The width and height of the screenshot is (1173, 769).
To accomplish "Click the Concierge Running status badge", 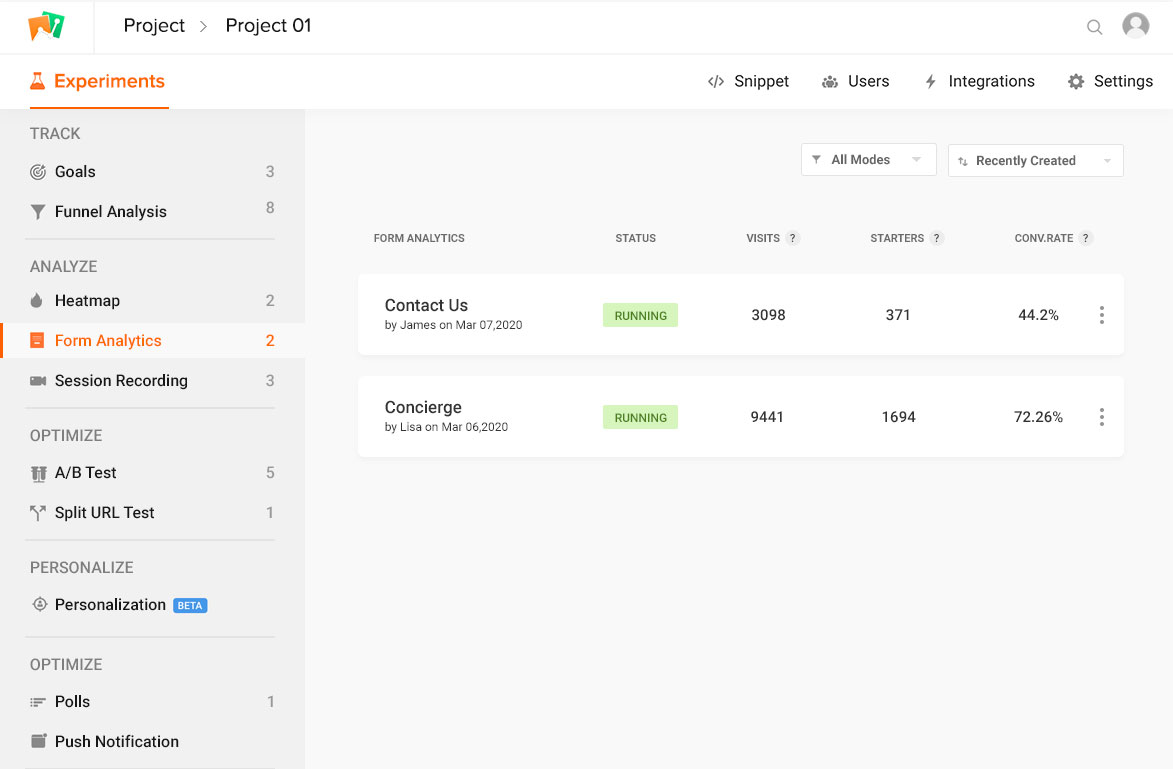I will pos(640,417).
